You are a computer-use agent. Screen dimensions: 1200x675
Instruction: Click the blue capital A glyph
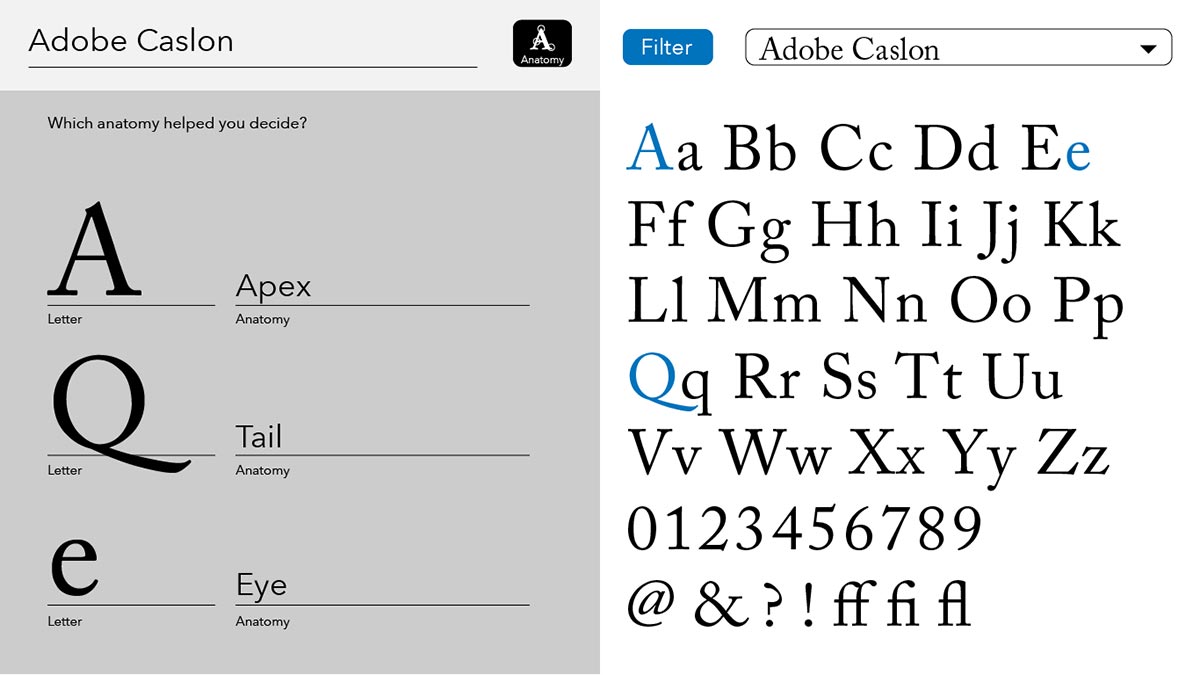coord(650,146)
